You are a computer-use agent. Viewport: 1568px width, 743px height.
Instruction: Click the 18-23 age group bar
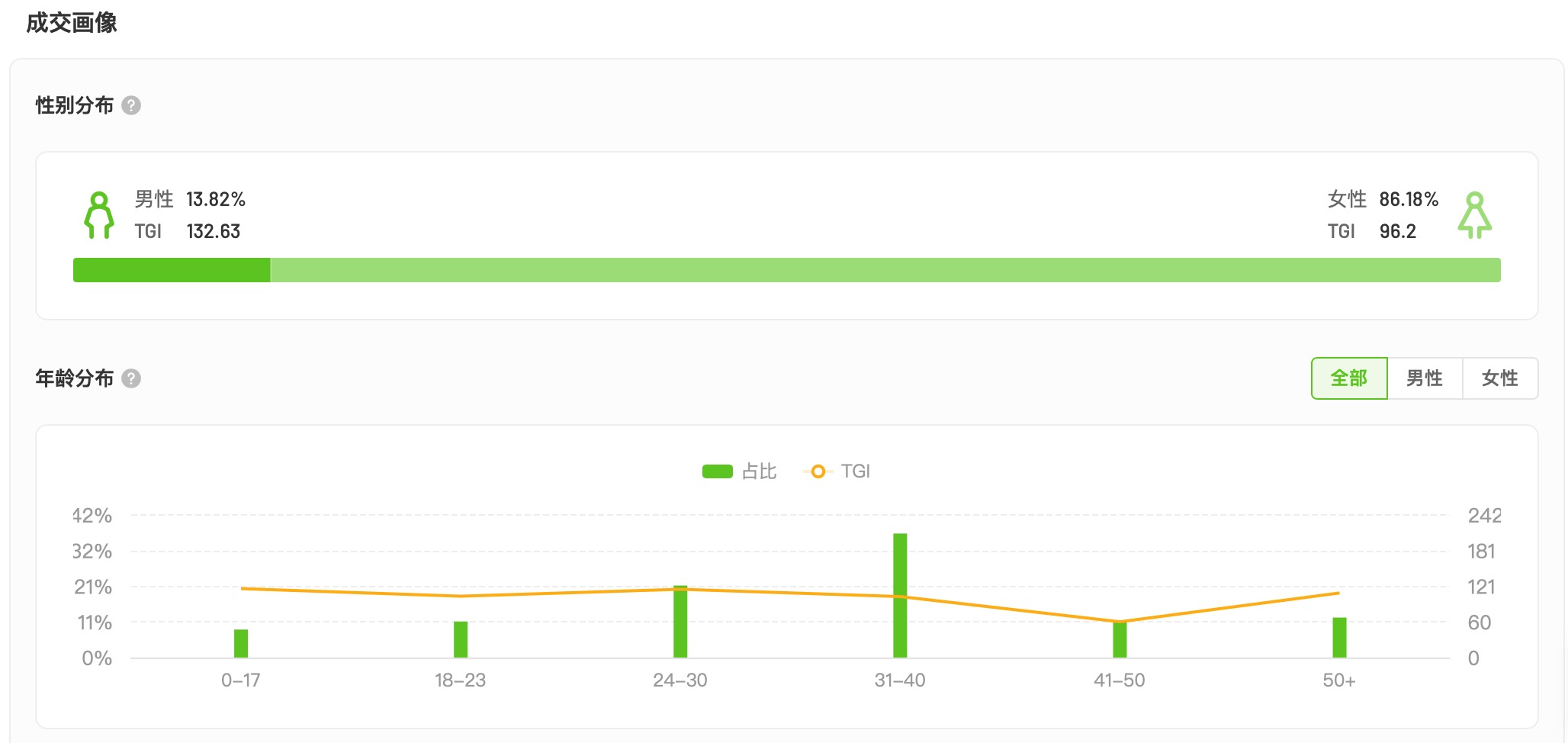(x=461, y=639)
